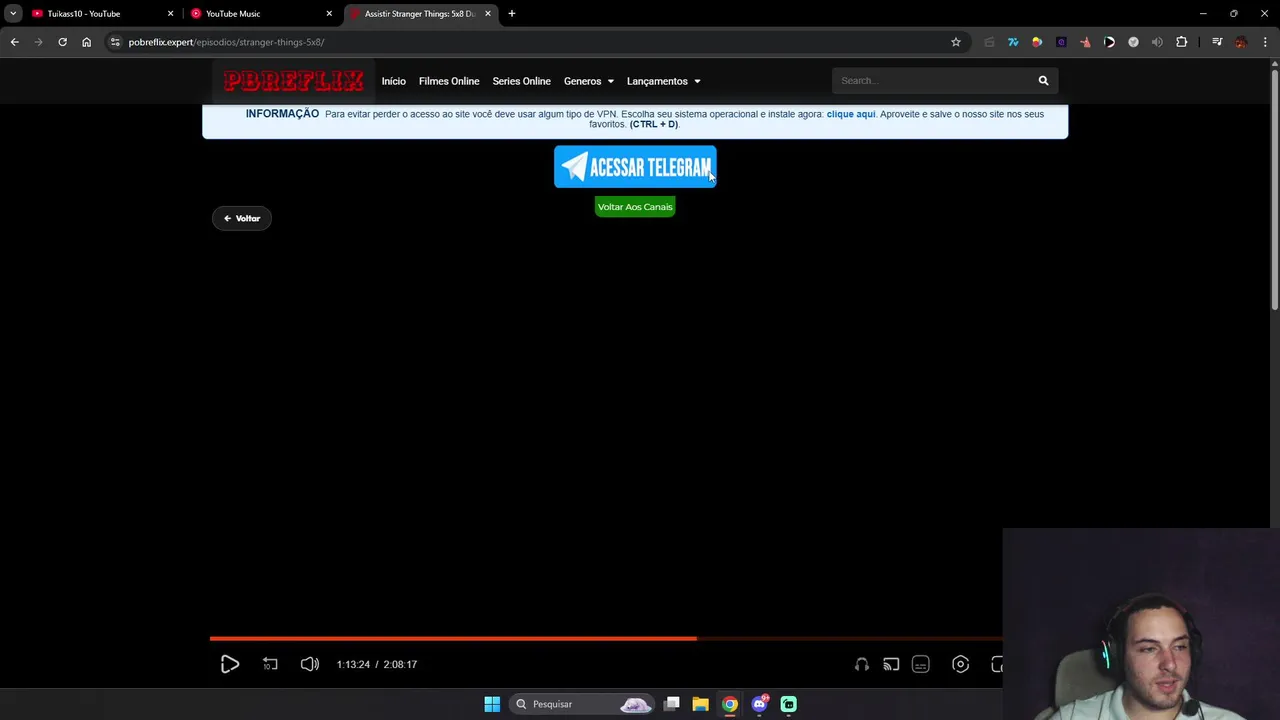
Task: Open audio track headphones option
Action: pos(862,664)
